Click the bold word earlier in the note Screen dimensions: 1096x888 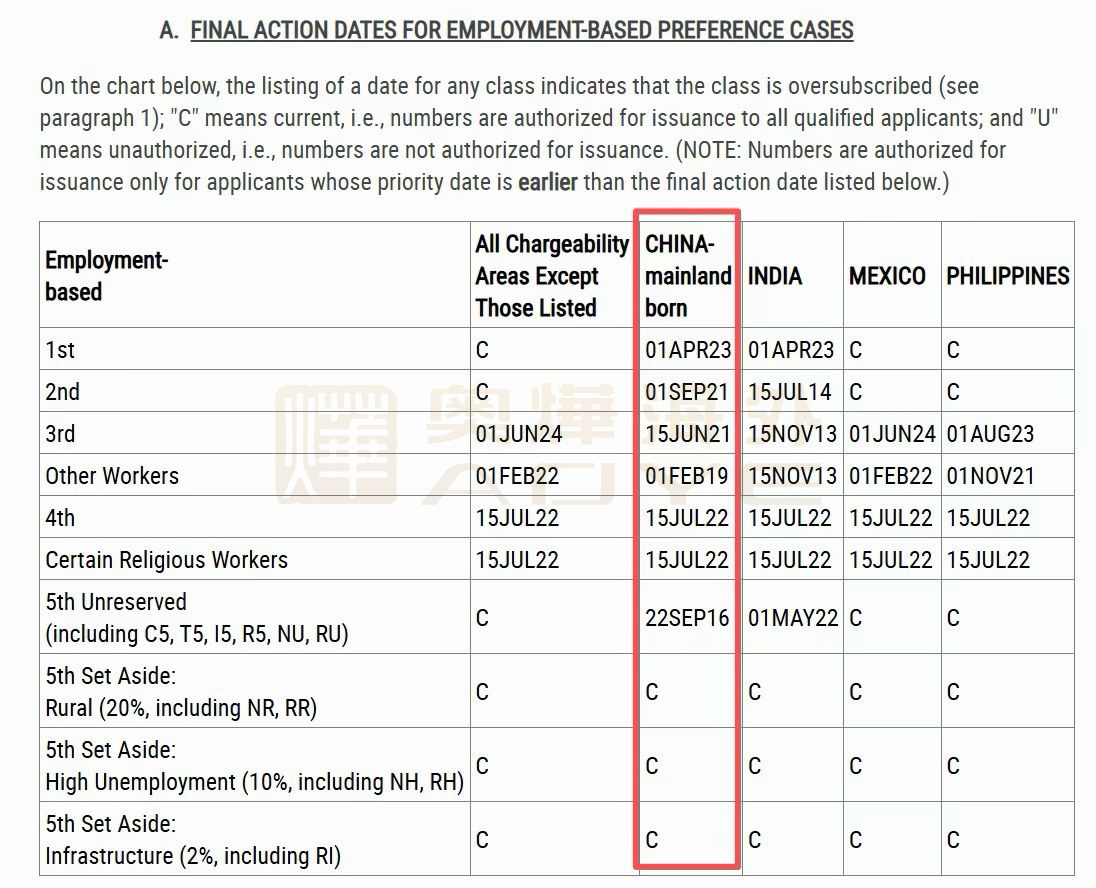click(547, 183)
